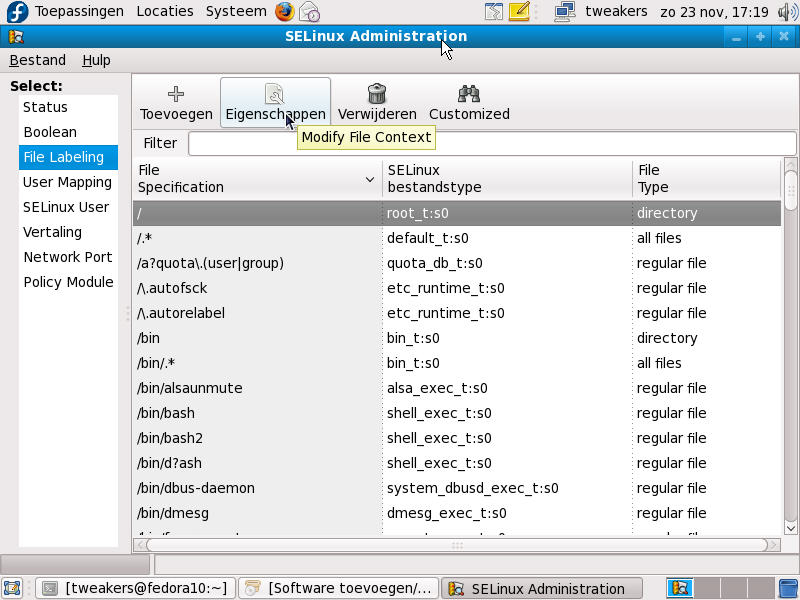Viewport: 800px width, 600px height.
Task: Open the sticky notes panel icon
Action: click(519, 11)
